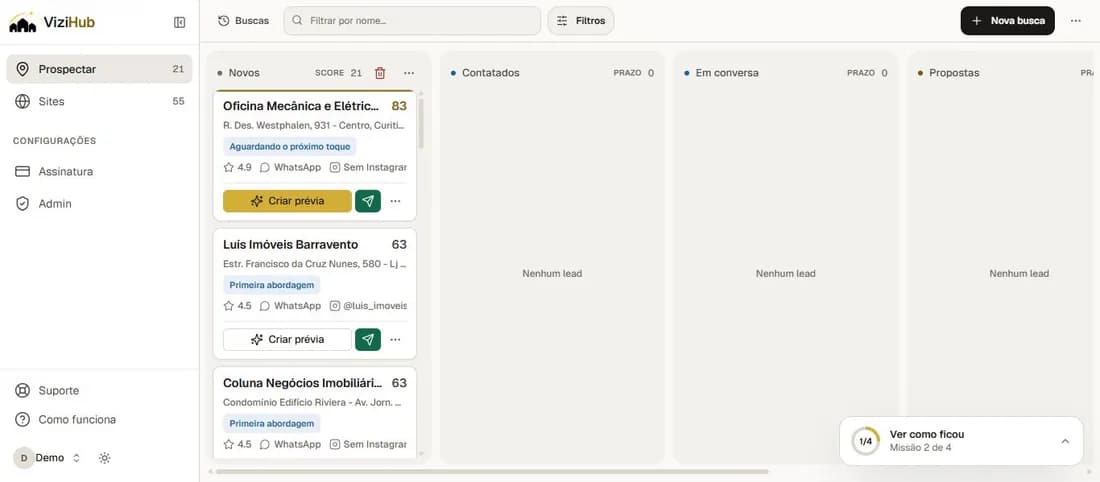Click the Aguardando o próximo toque tag
1100x482 pixels.
click(290, 147)
